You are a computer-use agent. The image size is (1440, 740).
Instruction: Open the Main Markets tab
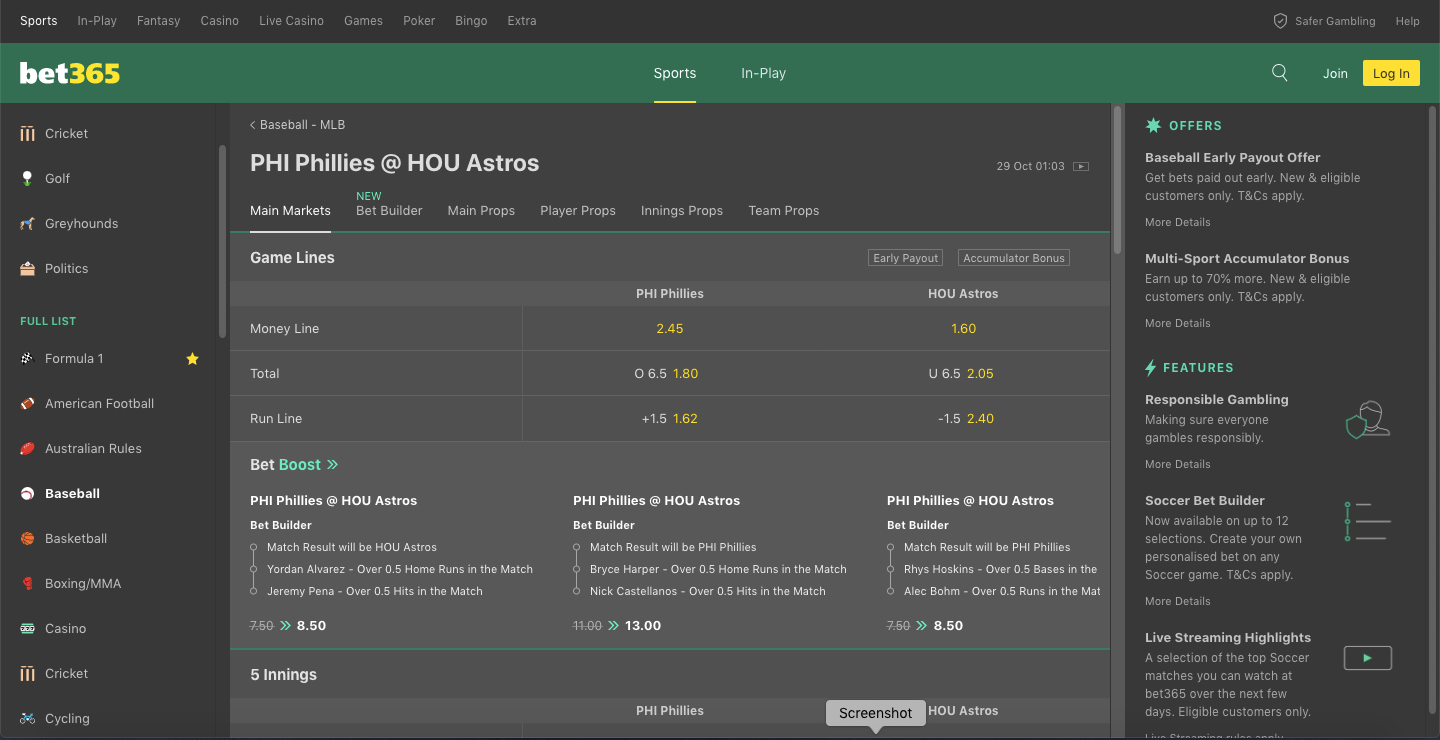[290, 210]
